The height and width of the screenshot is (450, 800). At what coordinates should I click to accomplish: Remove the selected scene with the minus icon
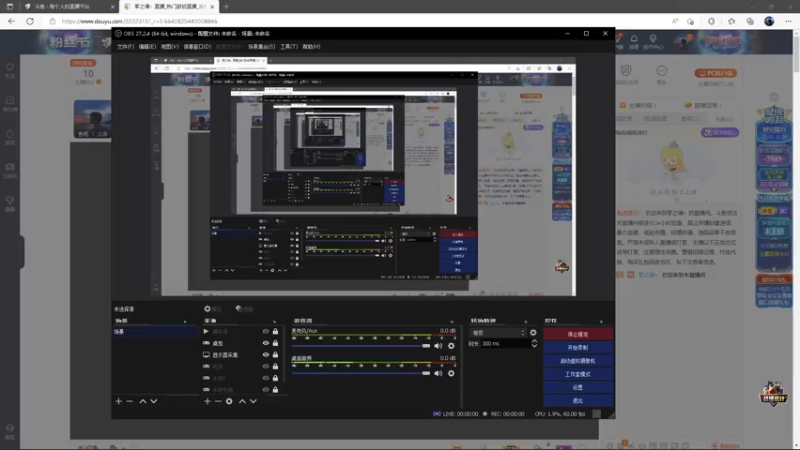[130, 402]
